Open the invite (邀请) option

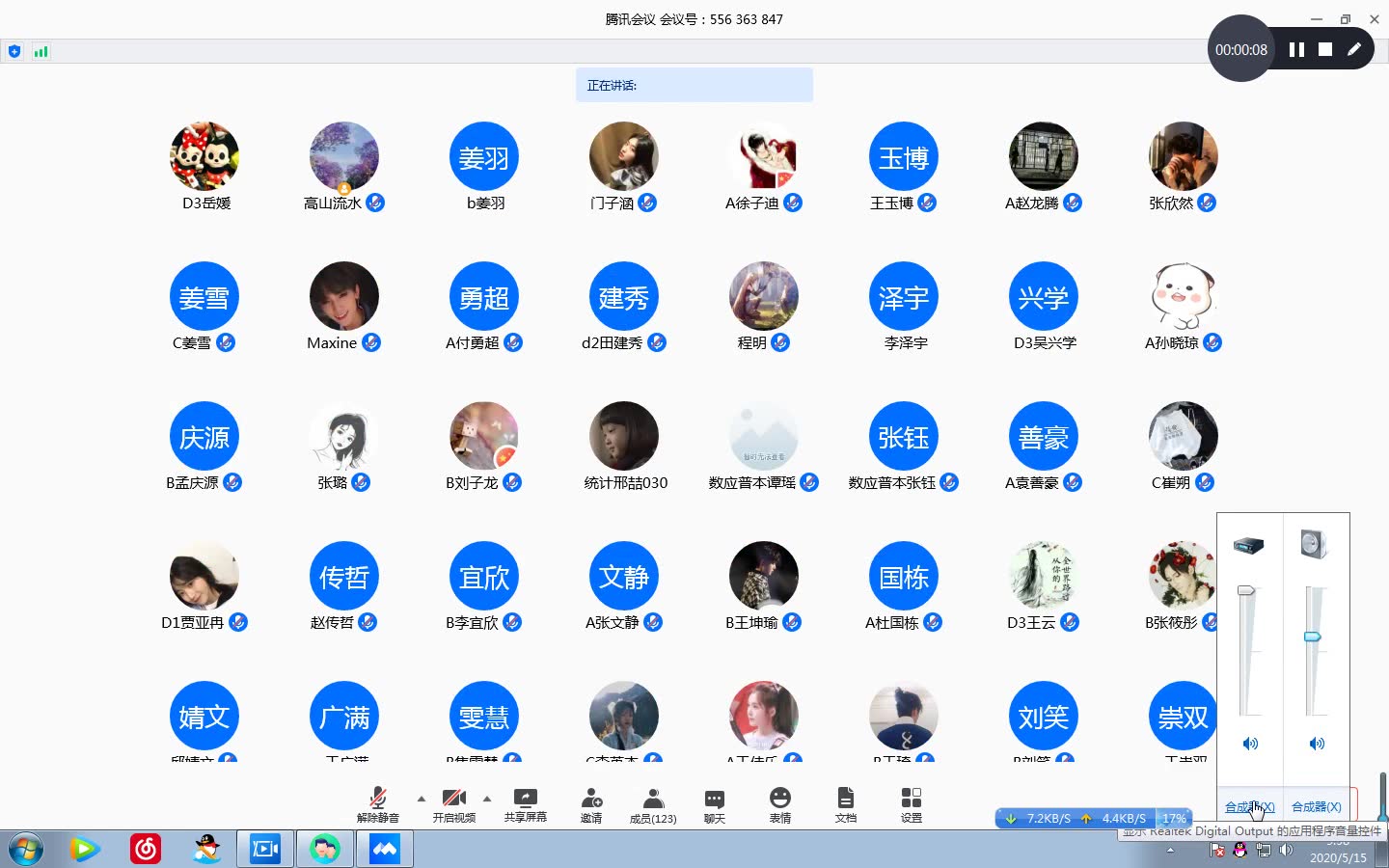tap(591, 804)
